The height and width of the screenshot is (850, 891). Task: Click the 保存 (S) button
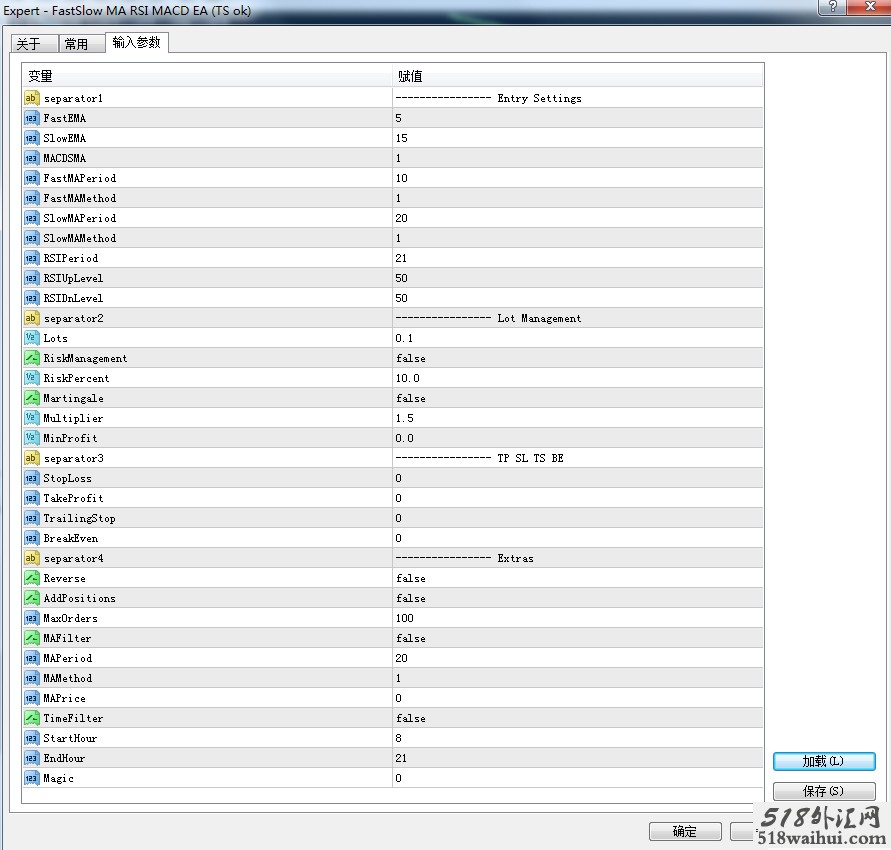pos(824,791)
